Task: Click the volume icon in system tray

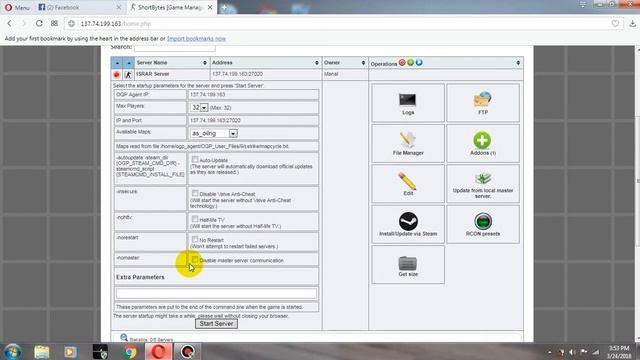Action: point(572,352)
